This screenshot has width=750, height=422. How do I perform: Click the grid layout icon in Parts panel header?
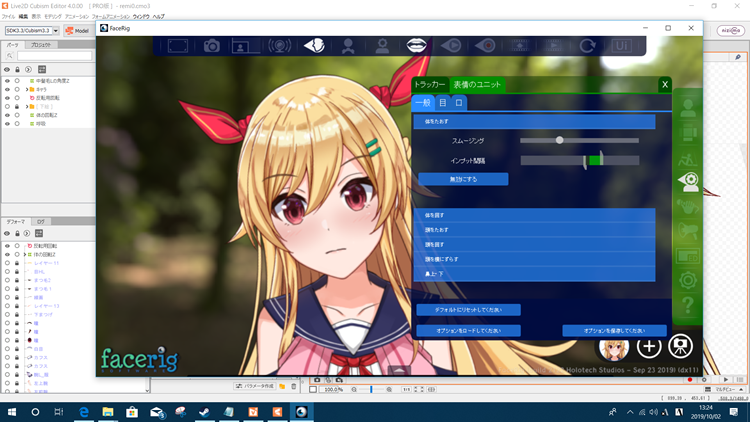pyautogui.click(x=42, y=69)
